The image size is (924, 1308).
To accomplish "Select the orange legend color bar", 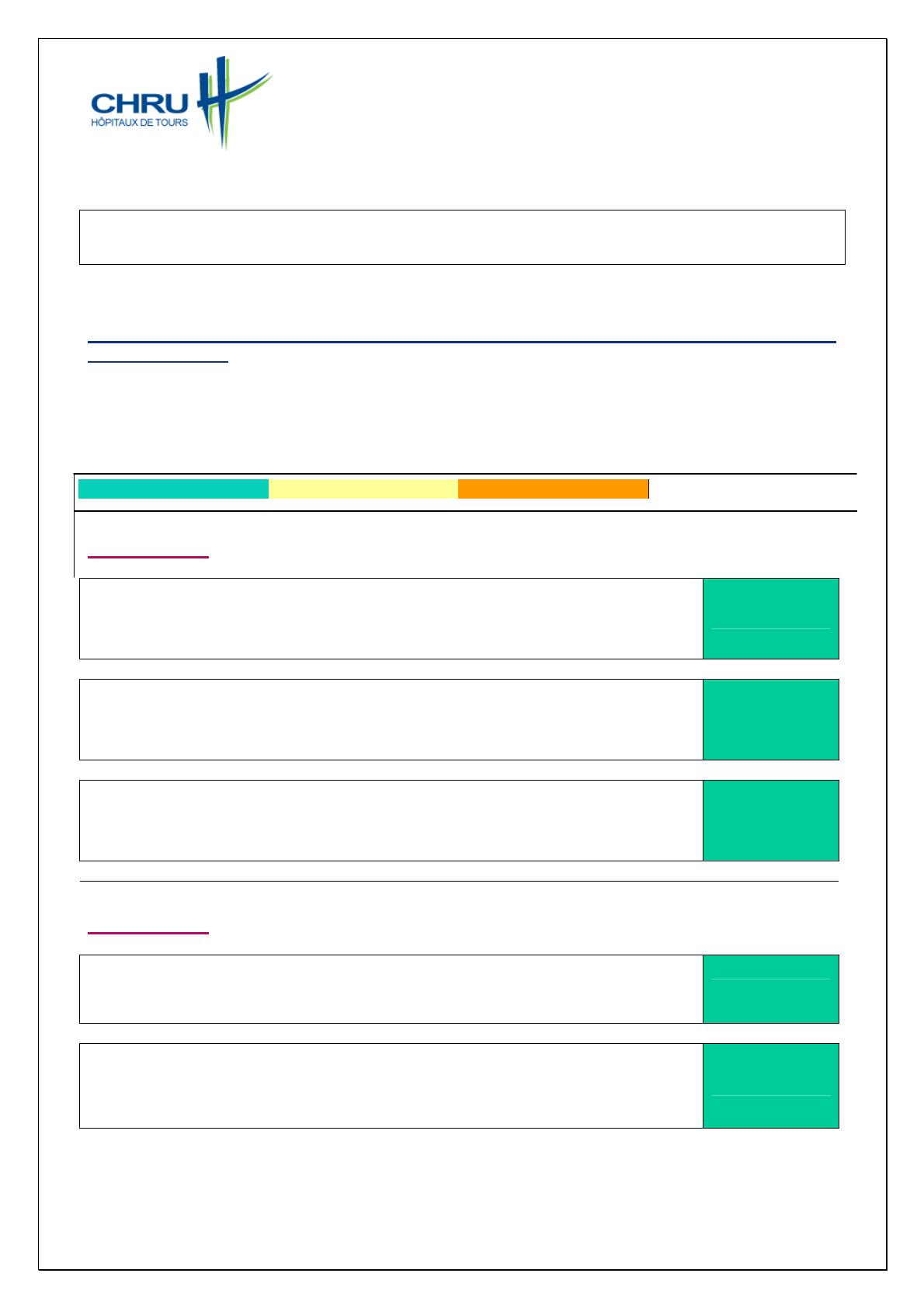I will (x=553, y=489).
